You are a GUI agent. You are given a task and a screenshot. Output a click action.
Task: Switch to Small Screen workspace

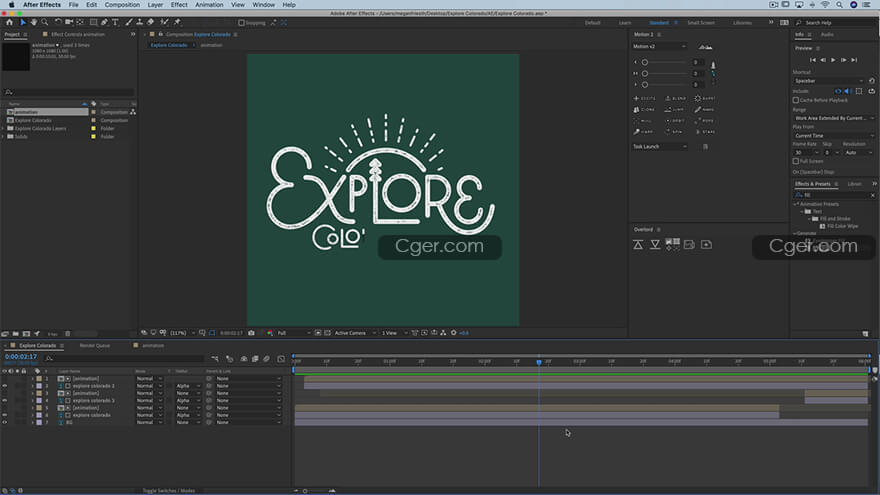701,23
